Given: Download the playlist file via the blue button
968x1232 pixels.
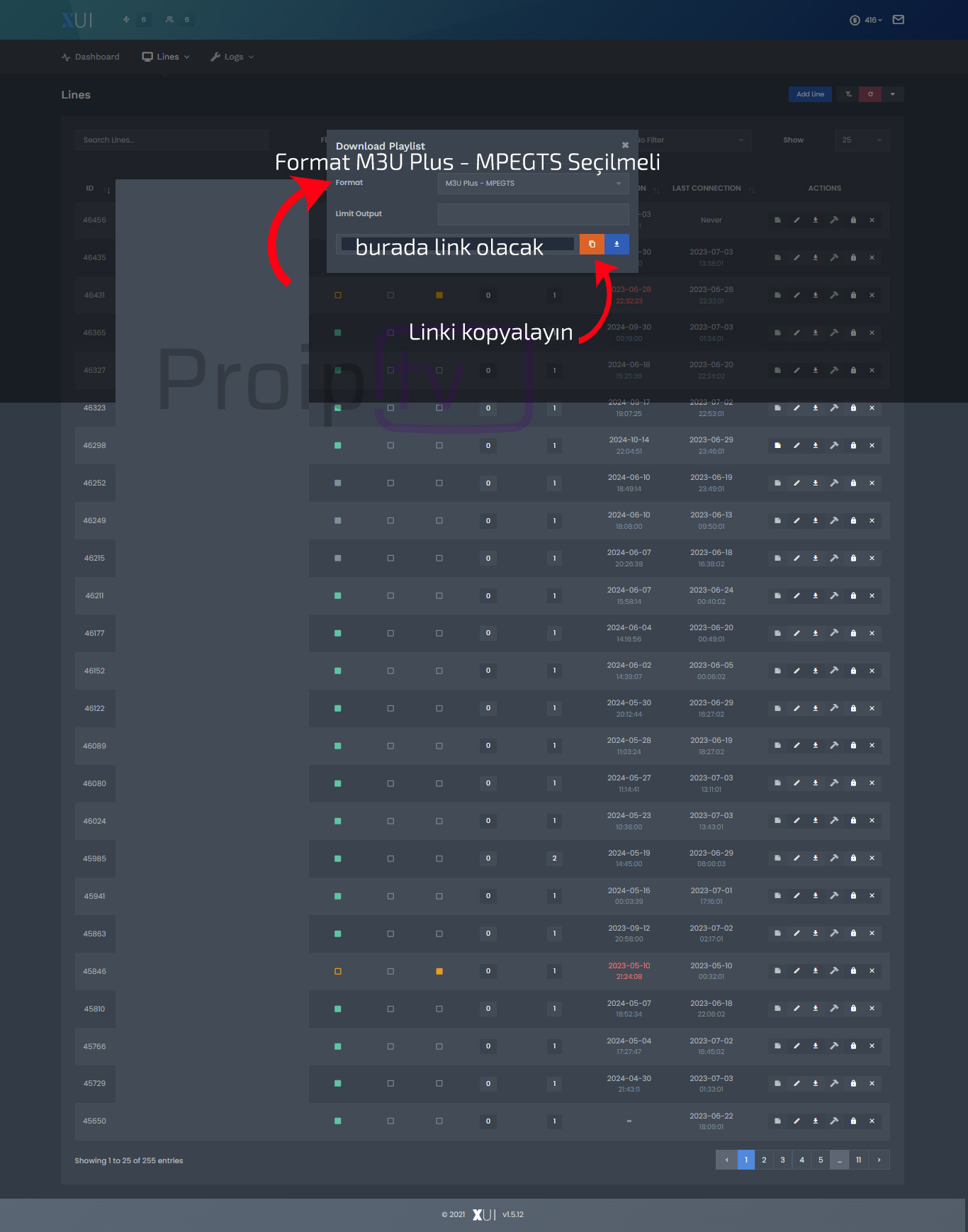Looking at the screenshot, I should pos(617,244).
